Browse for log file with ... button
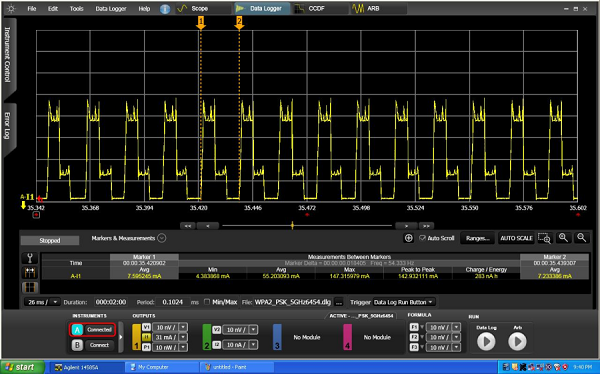Screen dimensions: 600x374 click(339, 302)
